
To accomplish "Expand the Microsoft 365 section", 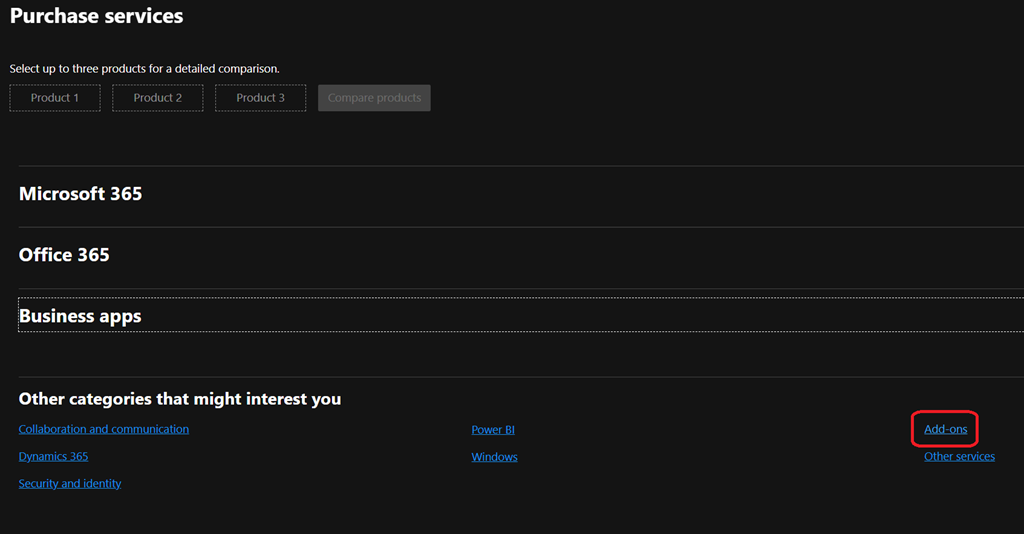I will coord(81,194).
